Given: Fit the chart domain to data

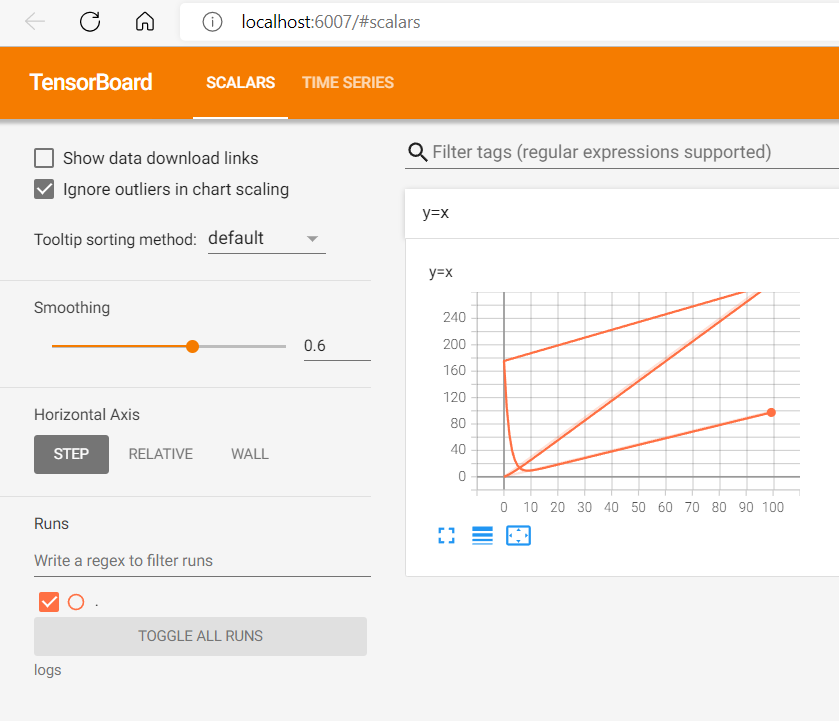Looking at the screenshot, I should pos(518,535).
